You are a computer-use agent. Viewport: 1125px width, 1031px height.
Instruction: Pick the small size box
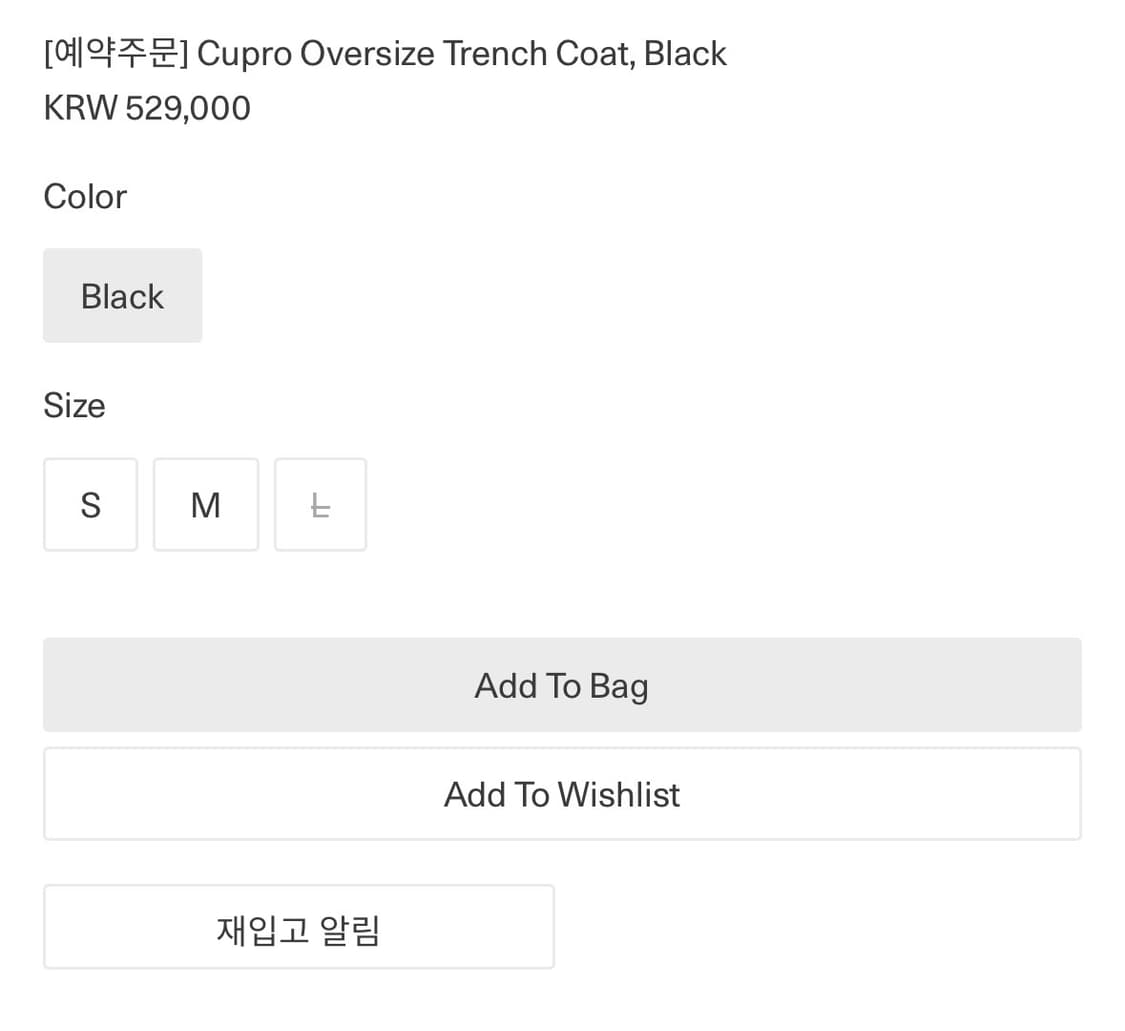(x=90, y=505)
